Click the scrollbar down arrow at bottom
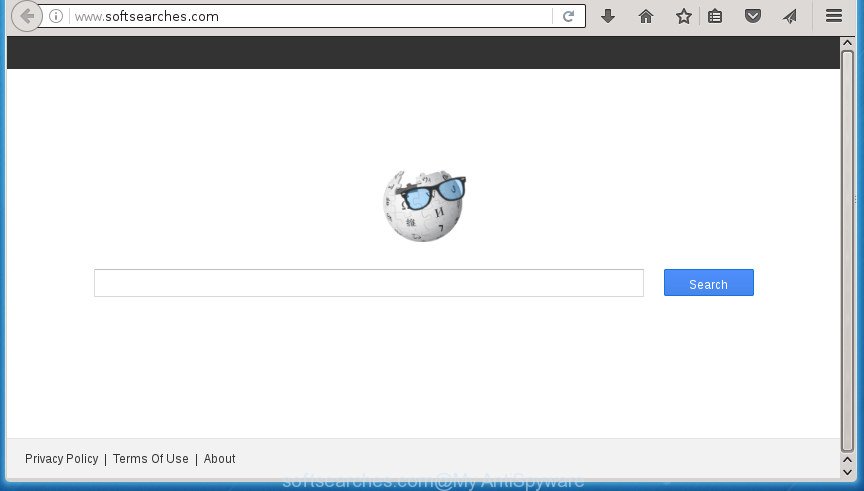864x491 pixels. click(x=847, y=472)
